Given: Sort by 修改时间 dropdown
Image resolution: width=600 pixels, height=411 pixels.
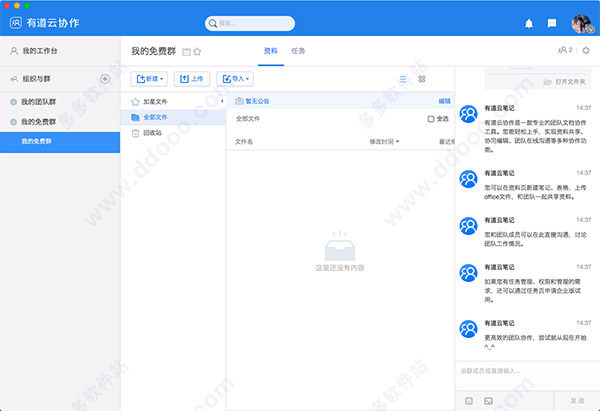Looking at the screenshot, I should click(384, 142).
